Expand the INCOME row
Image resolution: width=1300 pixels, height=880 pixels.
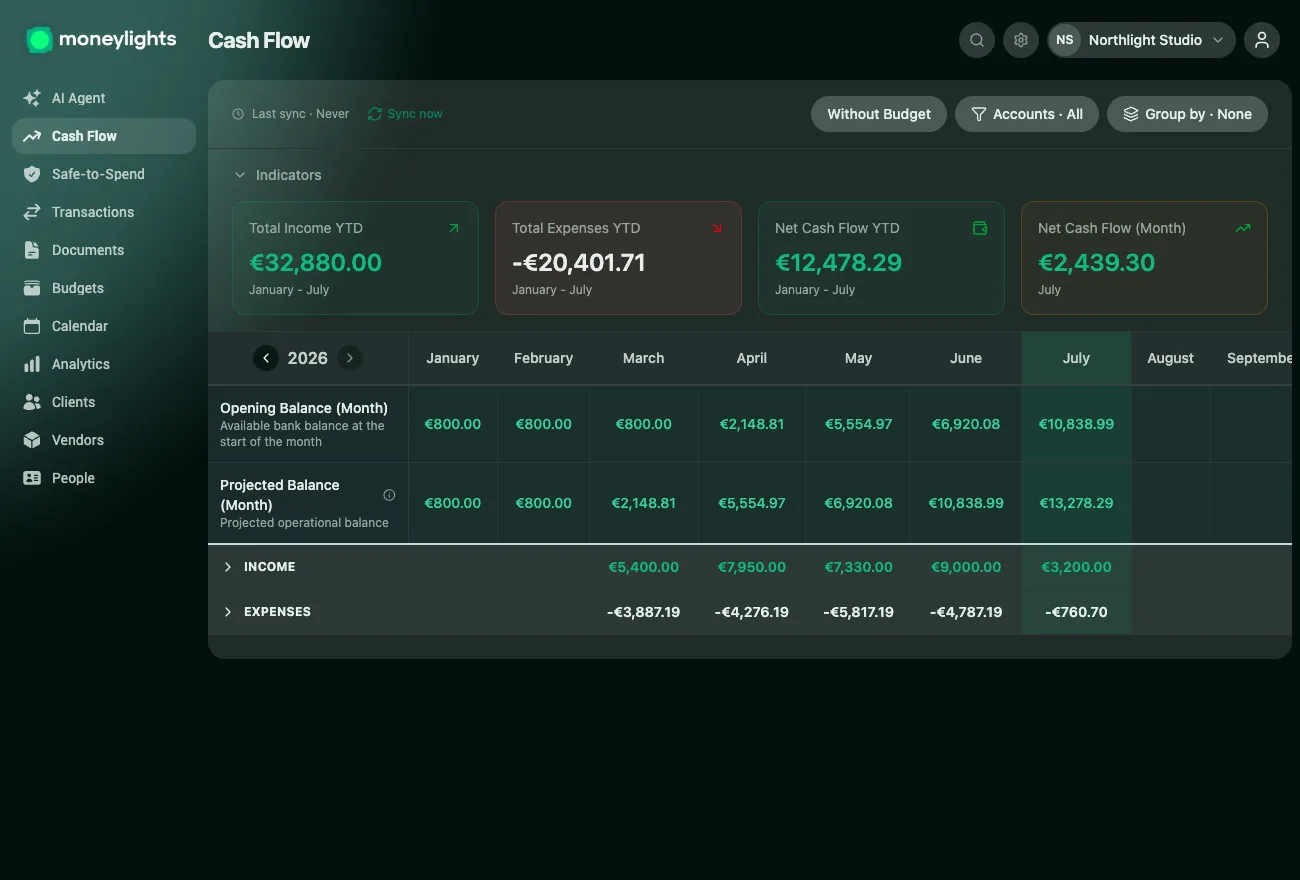tap(228, 567)
